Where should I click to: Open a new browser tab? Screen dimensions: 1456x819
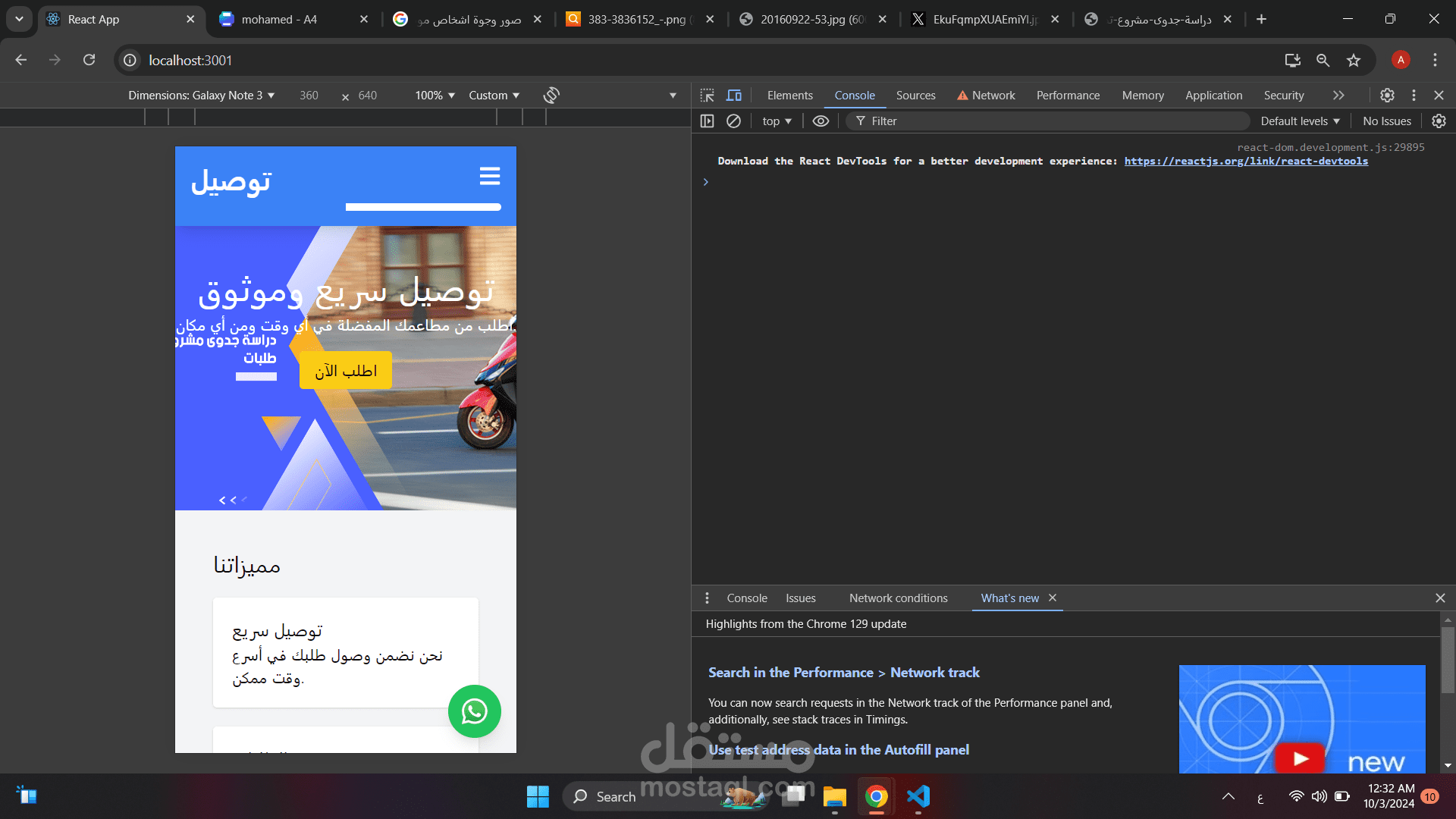coord(1261,19)
